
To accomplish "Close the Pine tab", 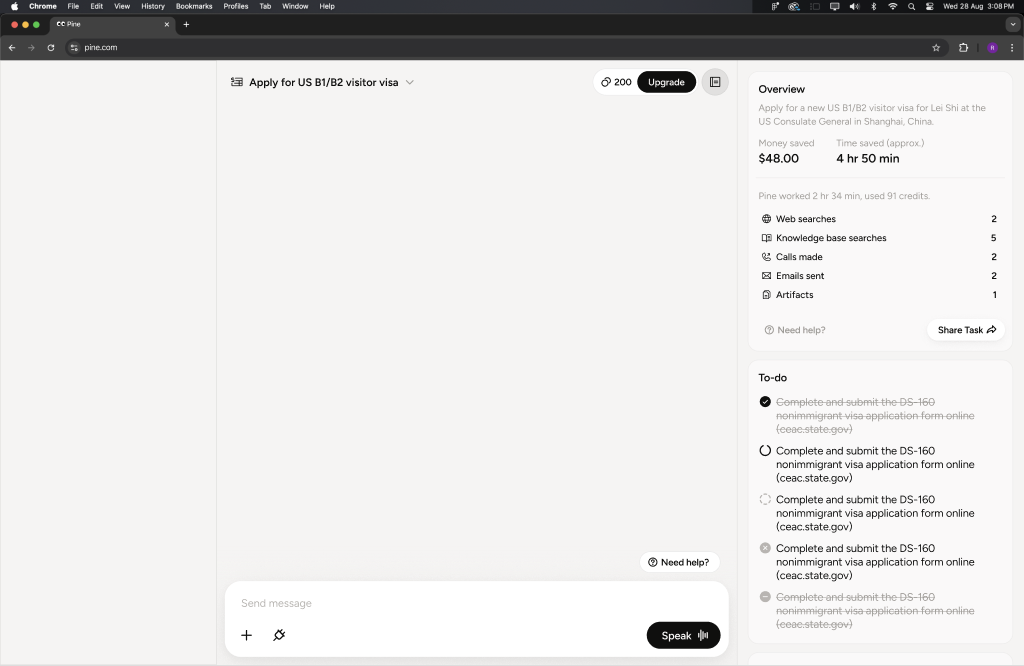I will [167, 24].
